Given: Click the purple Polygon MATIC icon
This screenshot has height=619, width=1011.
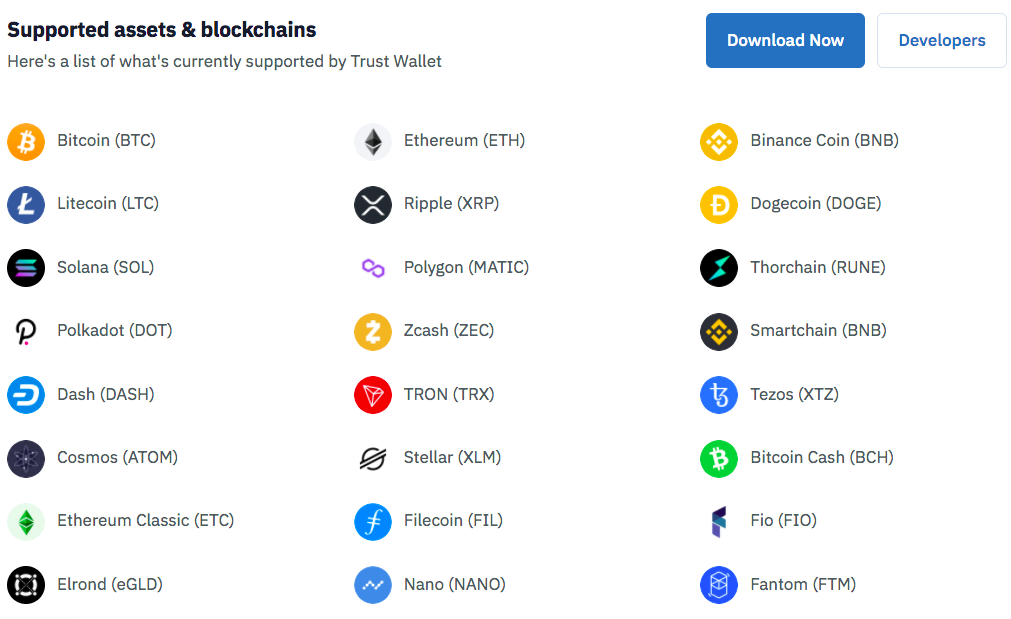Looking at the screenshot, I should pos(373,268).
